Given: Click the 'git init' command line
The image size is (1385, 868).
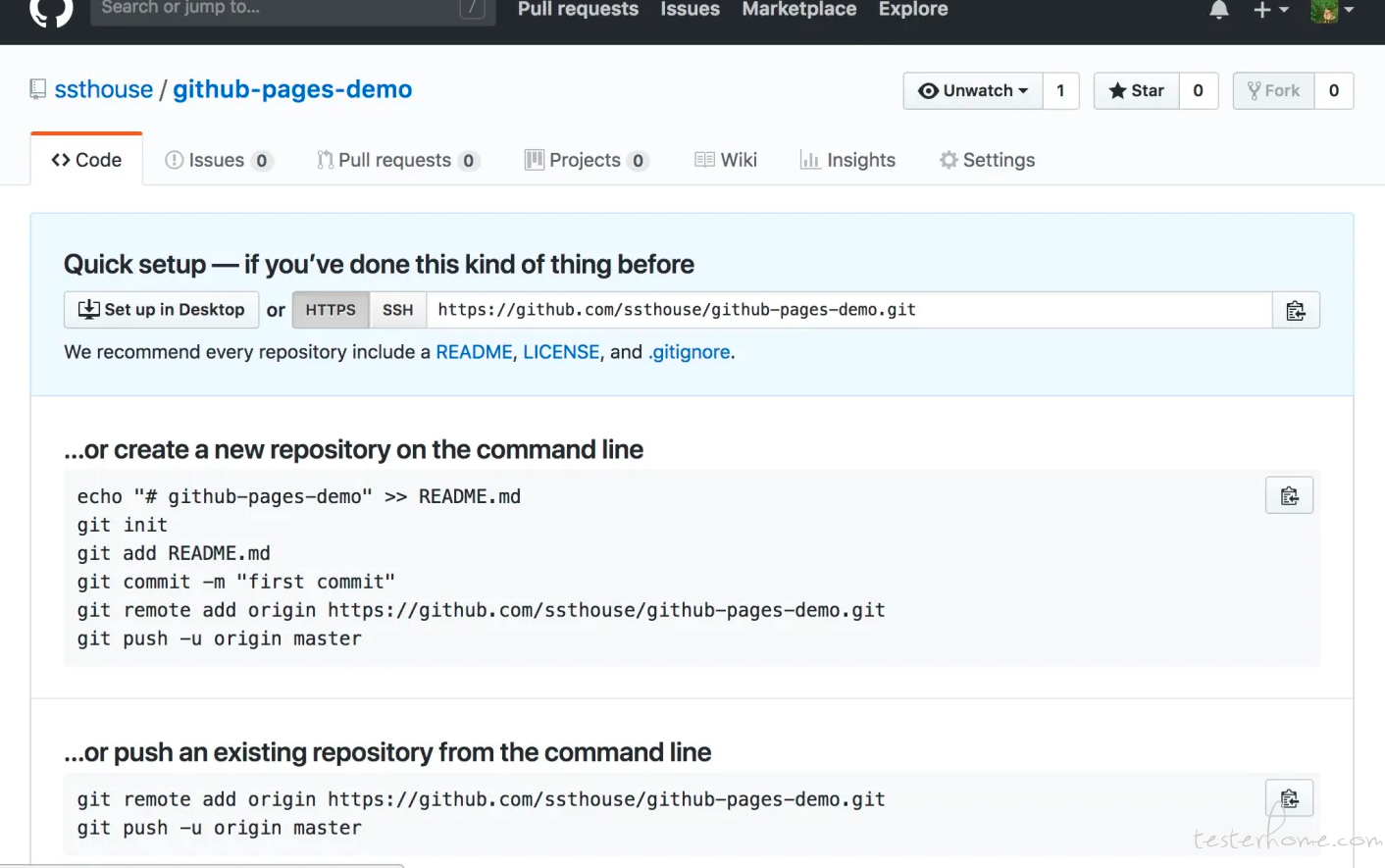Looking at the screenshot, I should 123,525.
